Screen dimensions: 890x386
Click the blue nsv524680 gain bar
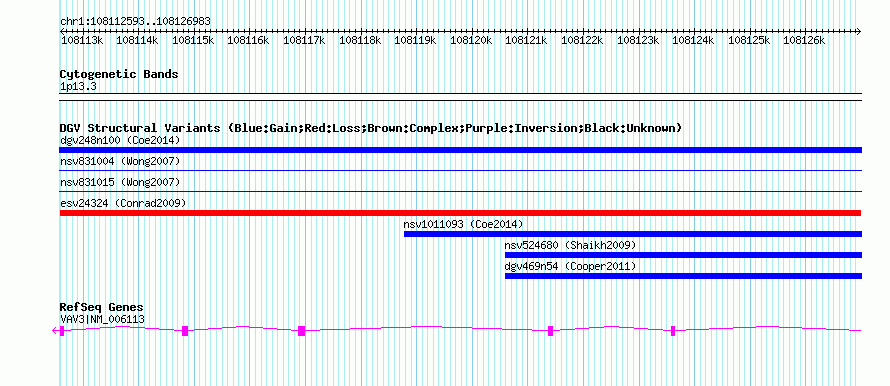[683, 255]
